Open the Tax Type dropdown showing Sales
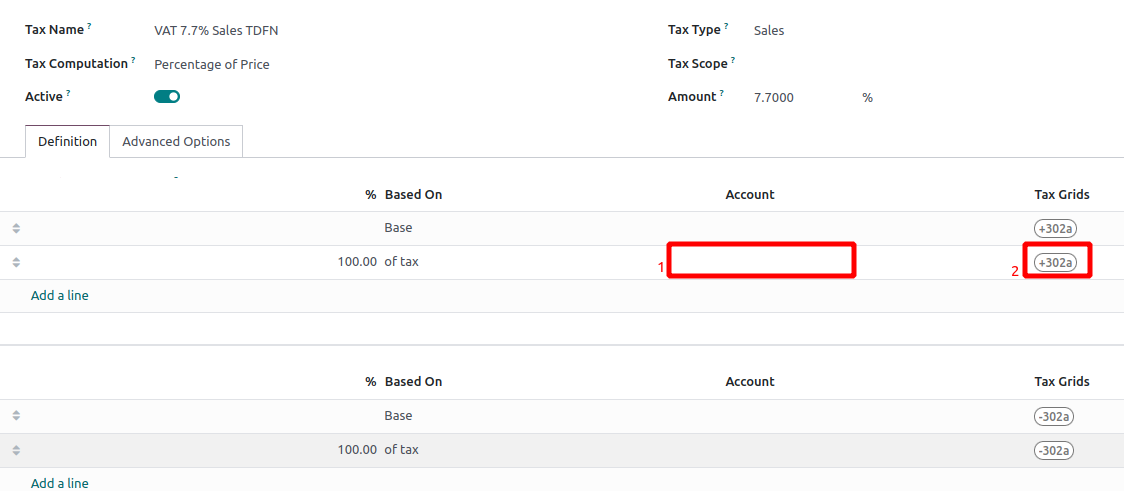1124x491 pixels. click(x=769, y=31)
